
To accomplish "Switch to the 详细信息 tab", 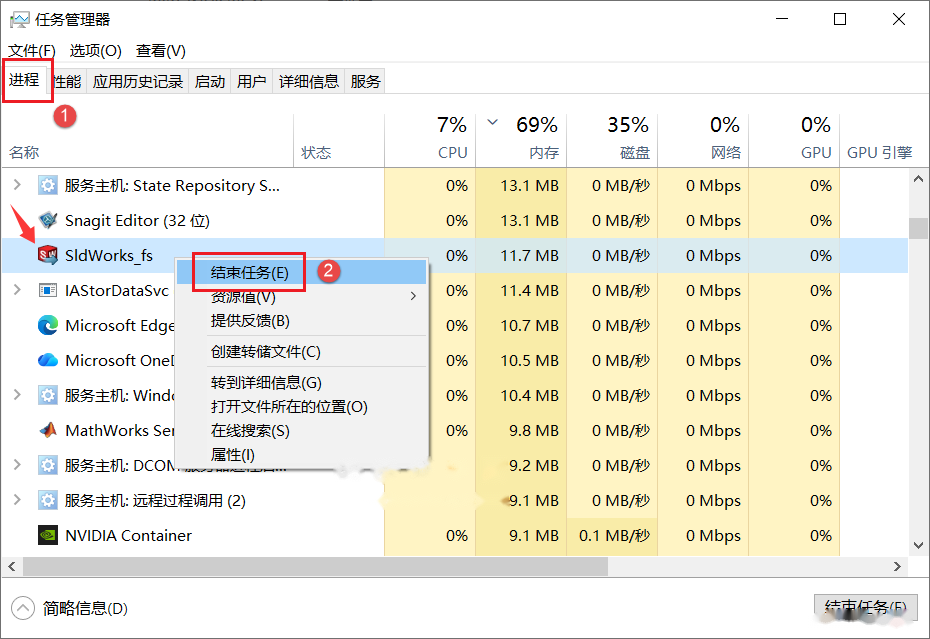I will (308, 81).
